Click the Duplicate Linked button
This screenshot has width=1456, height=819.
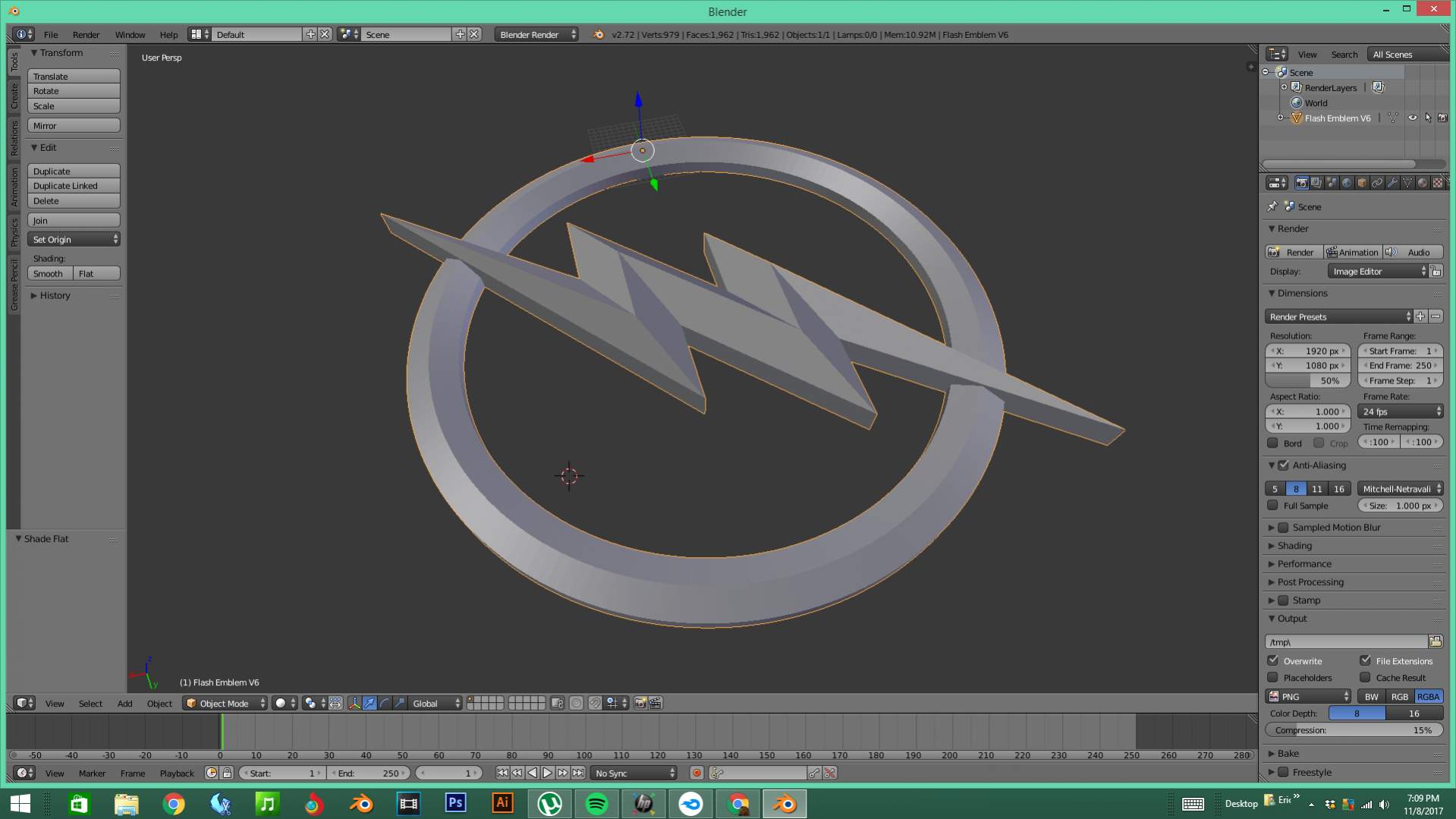pyautogui.click(x=74, y=186)
